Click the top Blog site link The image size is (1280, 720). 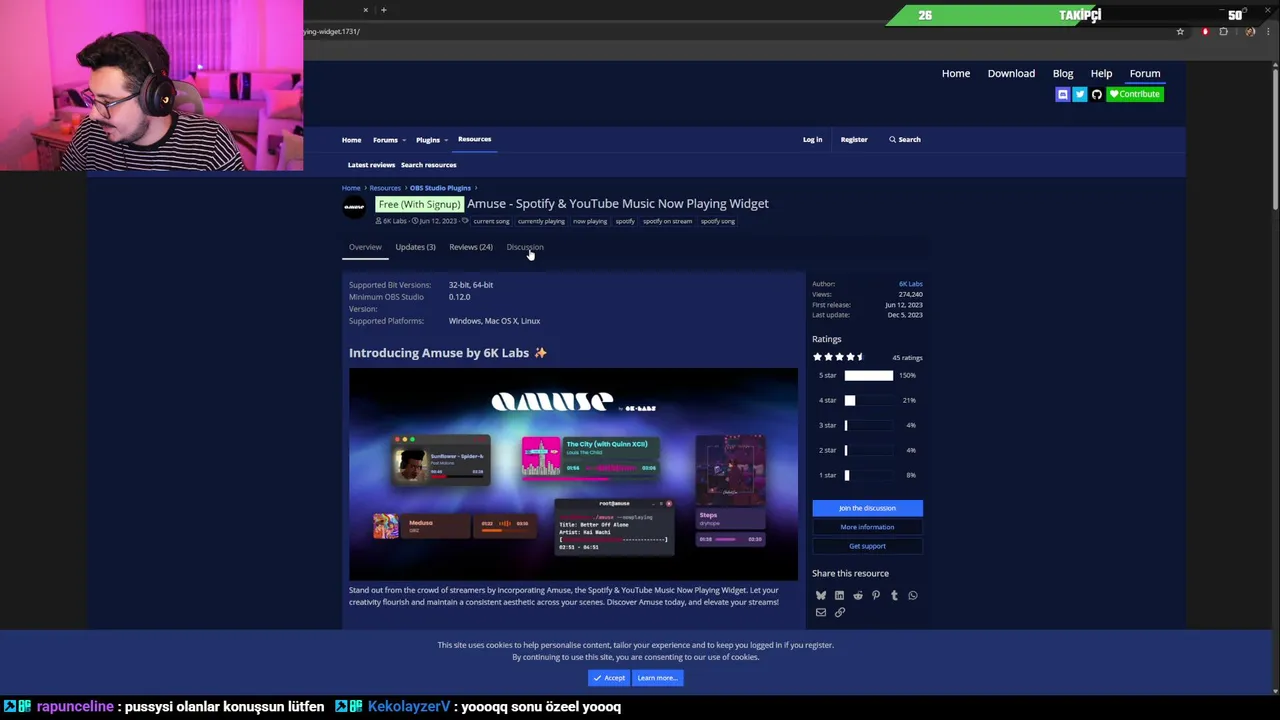1063,73
